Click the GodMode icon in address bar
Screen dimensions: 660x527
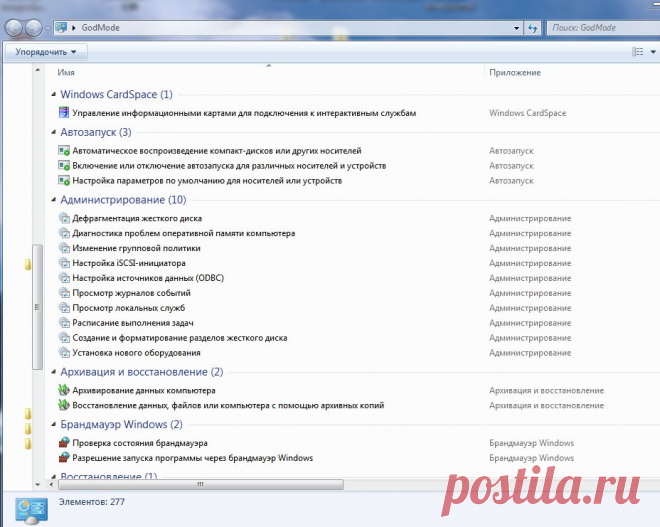[61, 28]
